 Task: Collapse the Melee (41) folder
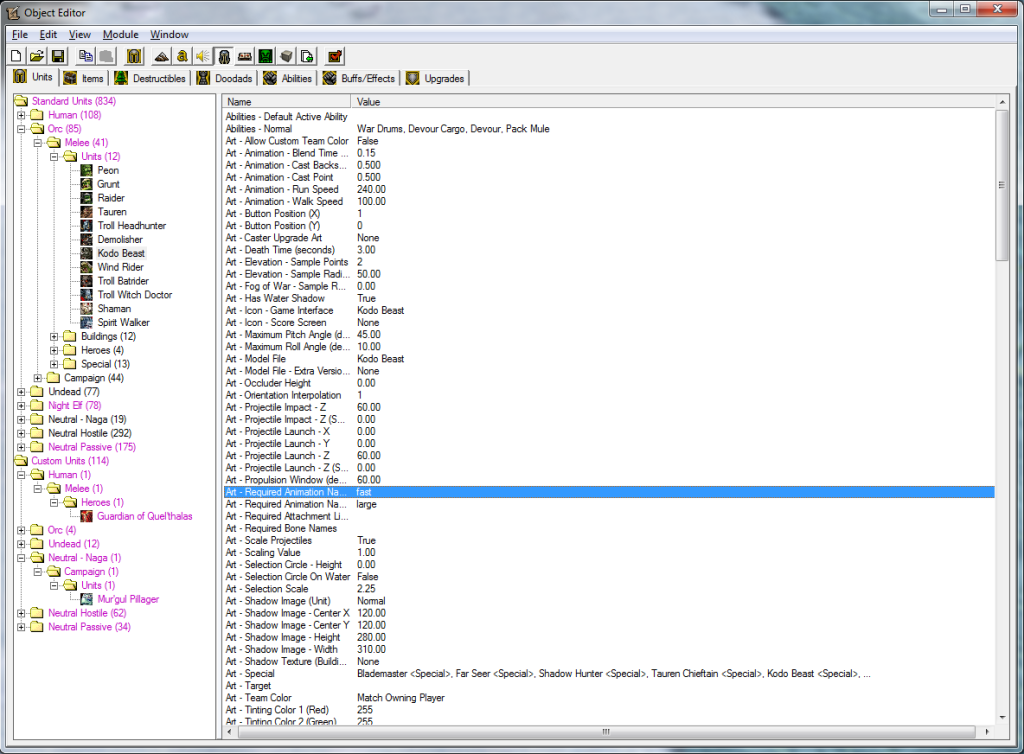click(x=38, y=142)
